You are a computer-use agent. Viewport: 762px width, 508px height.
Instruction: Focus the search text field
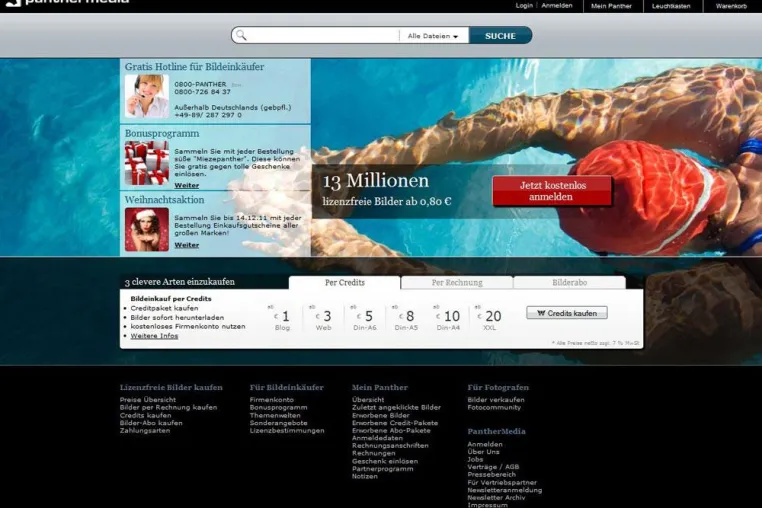pyautogui.click(x=323, y=35)
